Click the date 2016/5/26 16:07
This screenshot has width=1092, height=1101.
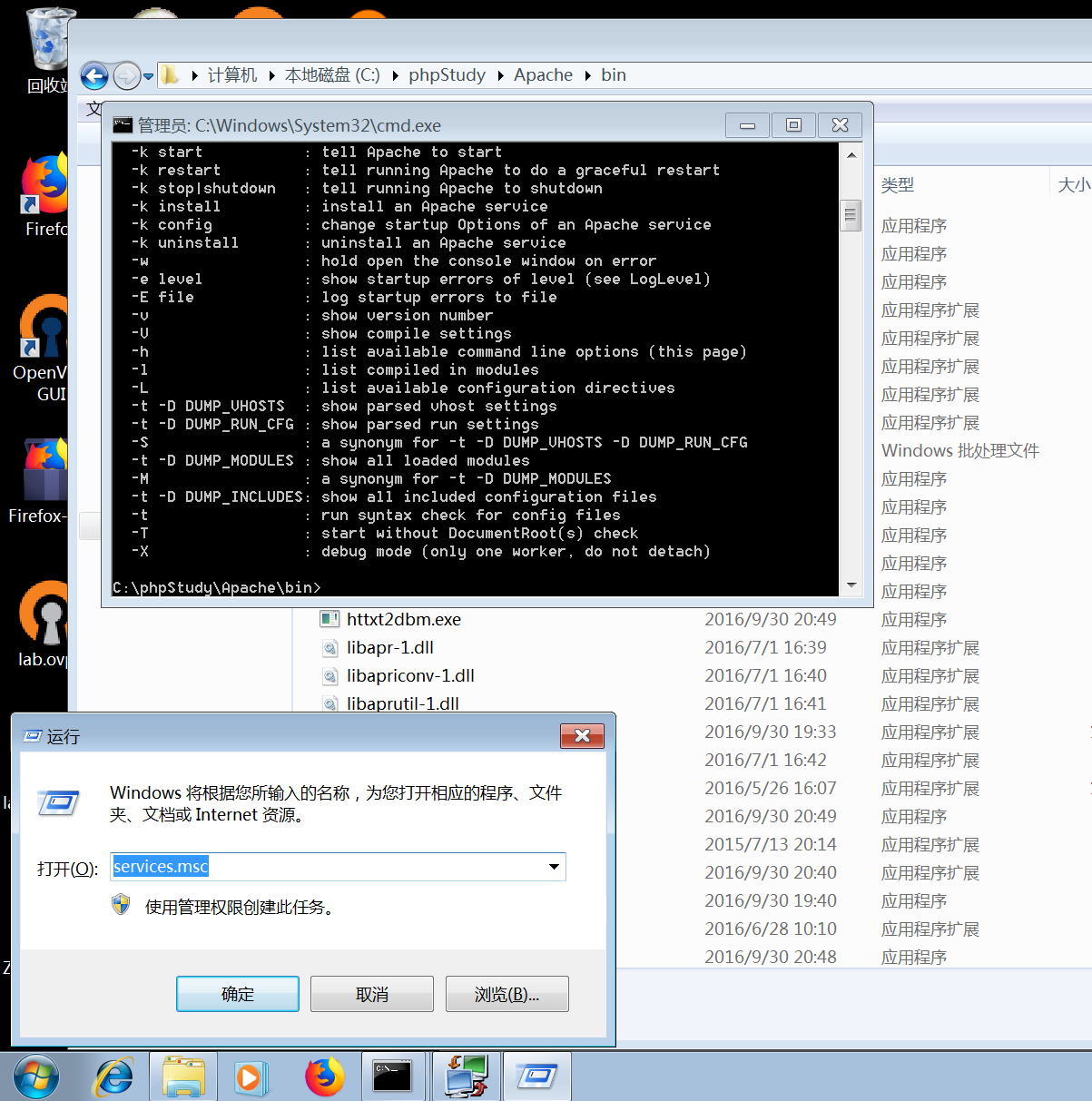(x=771, y=789)
